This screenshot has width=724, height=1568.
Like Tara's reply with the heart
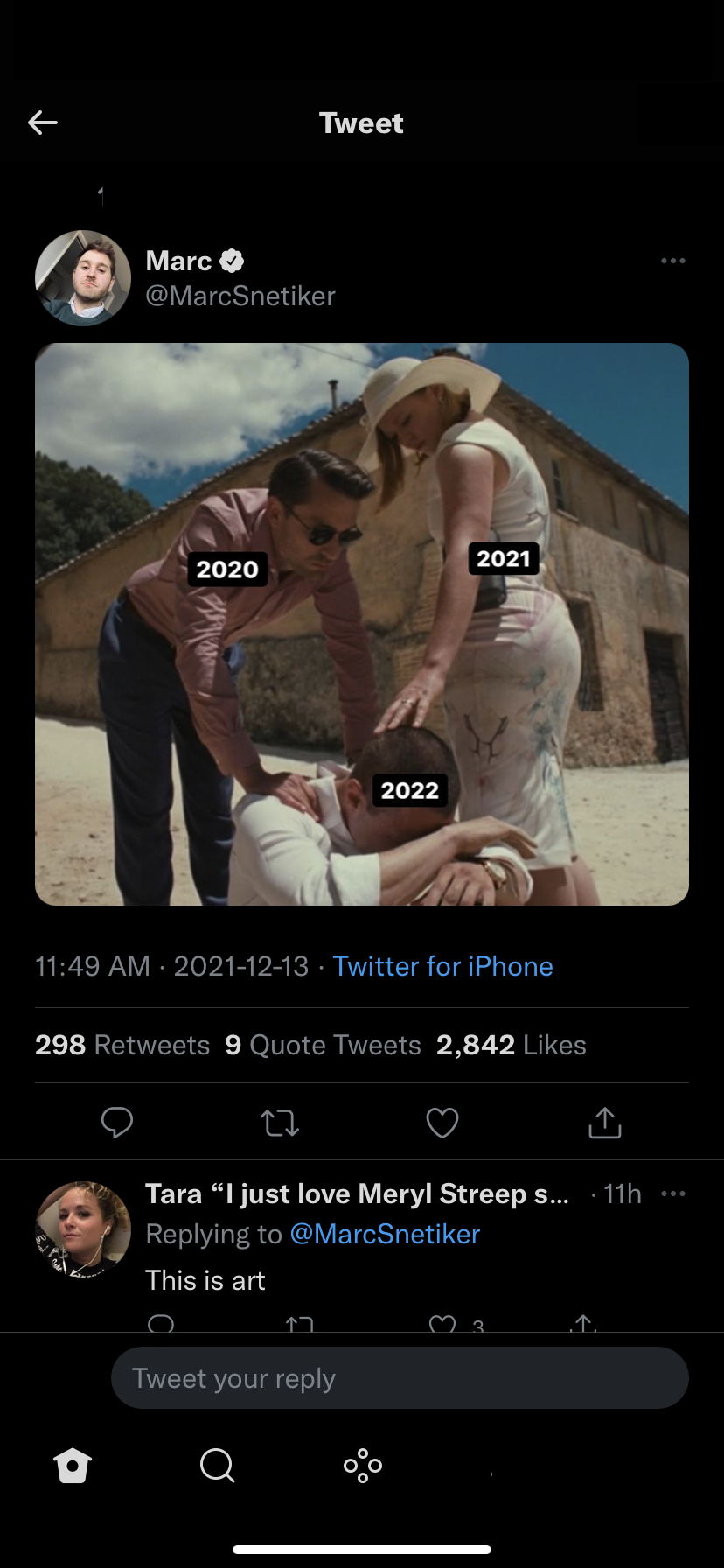(442, 1325)
